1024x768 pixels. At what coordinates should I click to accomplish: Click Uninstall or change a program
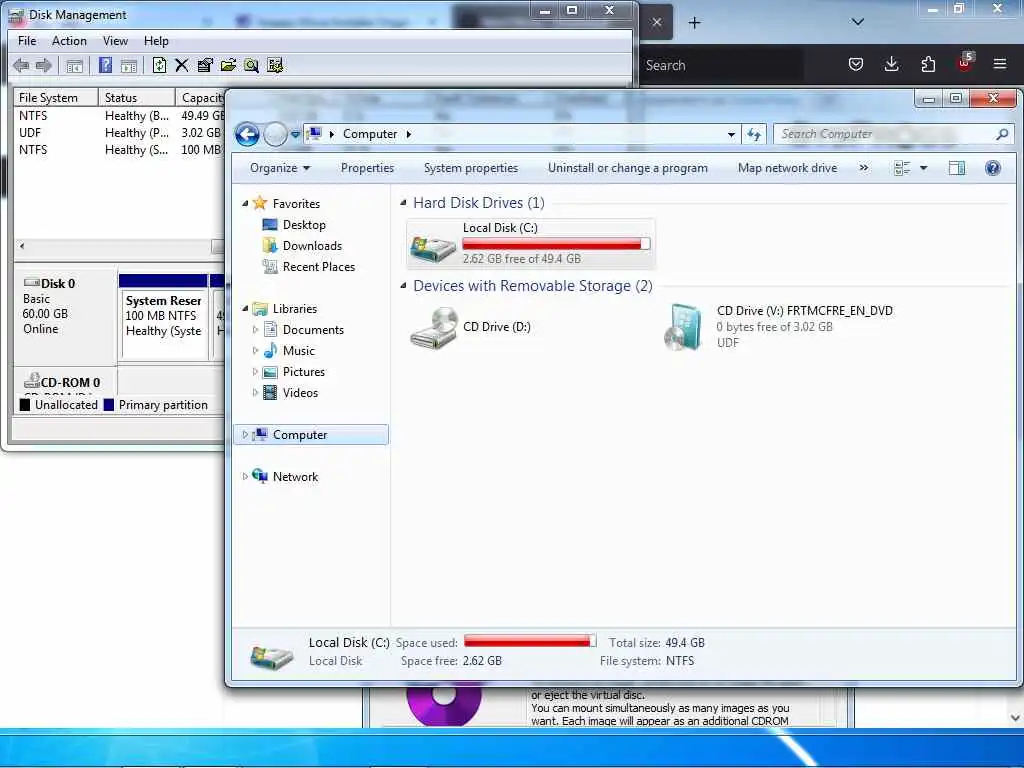[x=628, y=168]
